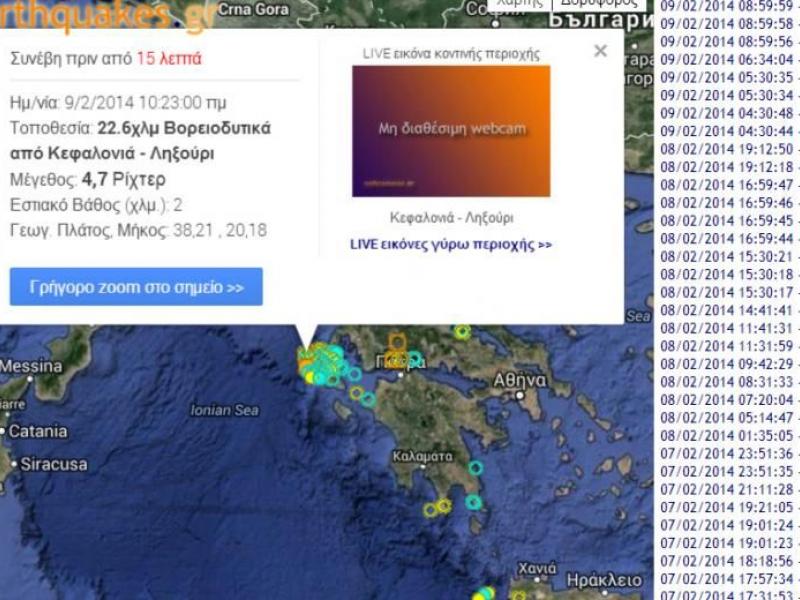800x600 pixels.
Task: Click the unavailable webcam thumbnail image
Action: click(x=450, y=131)
